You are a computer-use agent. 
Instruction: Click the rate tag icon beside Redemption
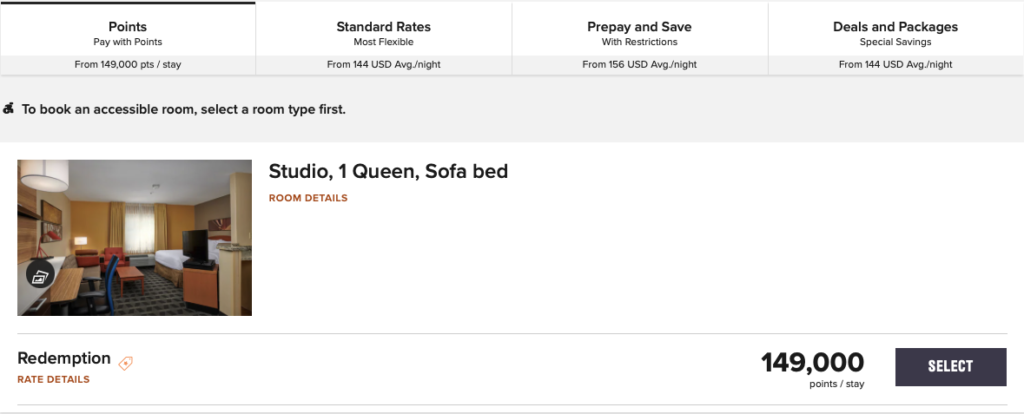tap(125, 363)
